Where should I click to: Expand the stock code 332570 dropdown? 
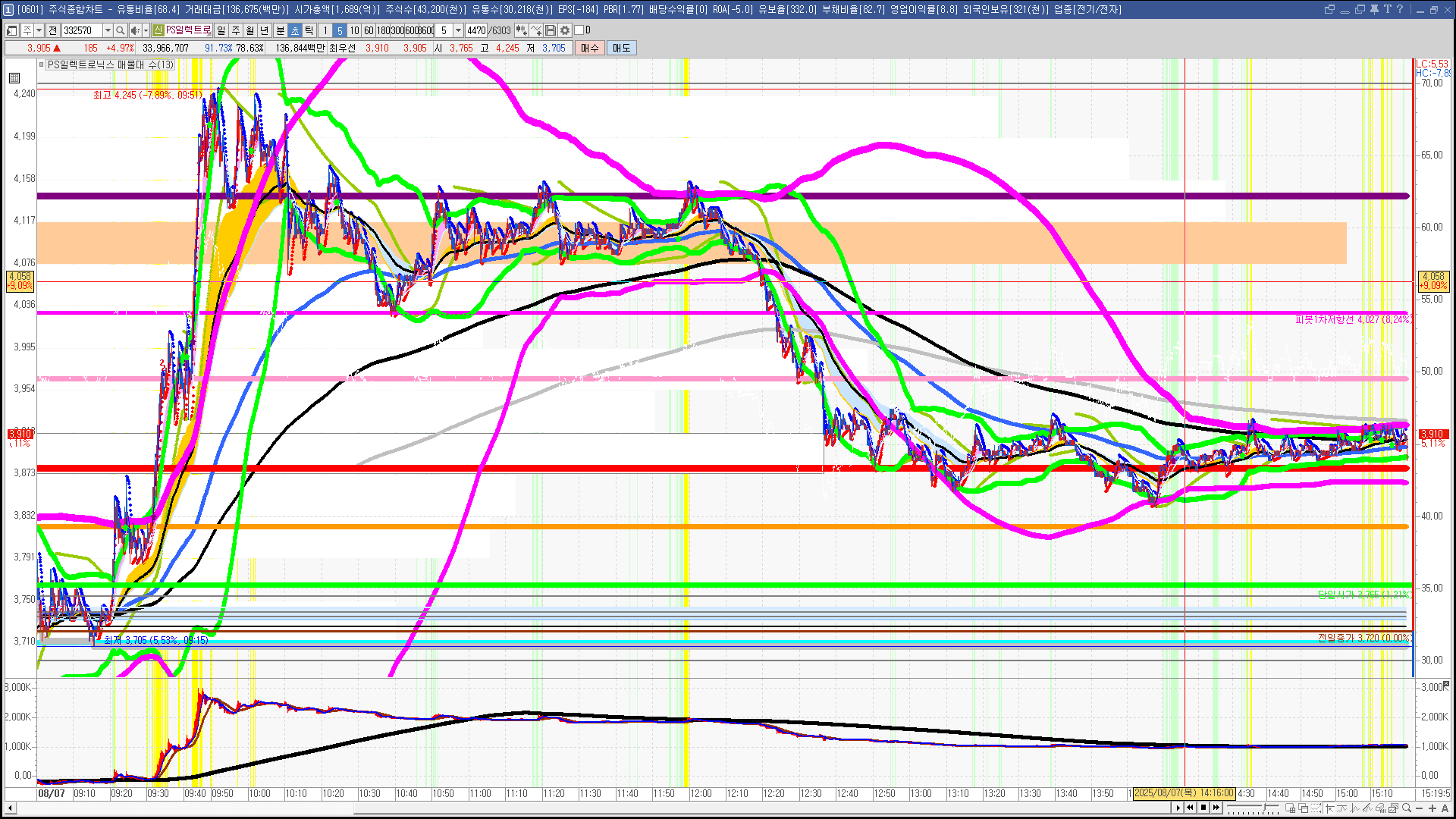click(x=108, y=30)
